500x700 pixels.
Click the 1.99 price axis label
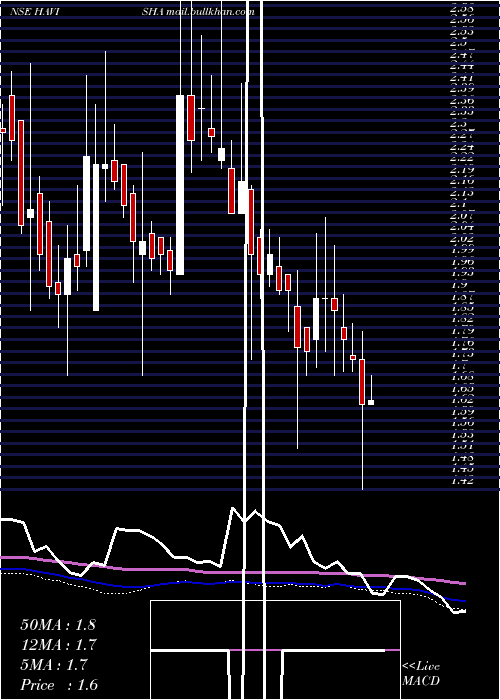click(x=462, y=250)
